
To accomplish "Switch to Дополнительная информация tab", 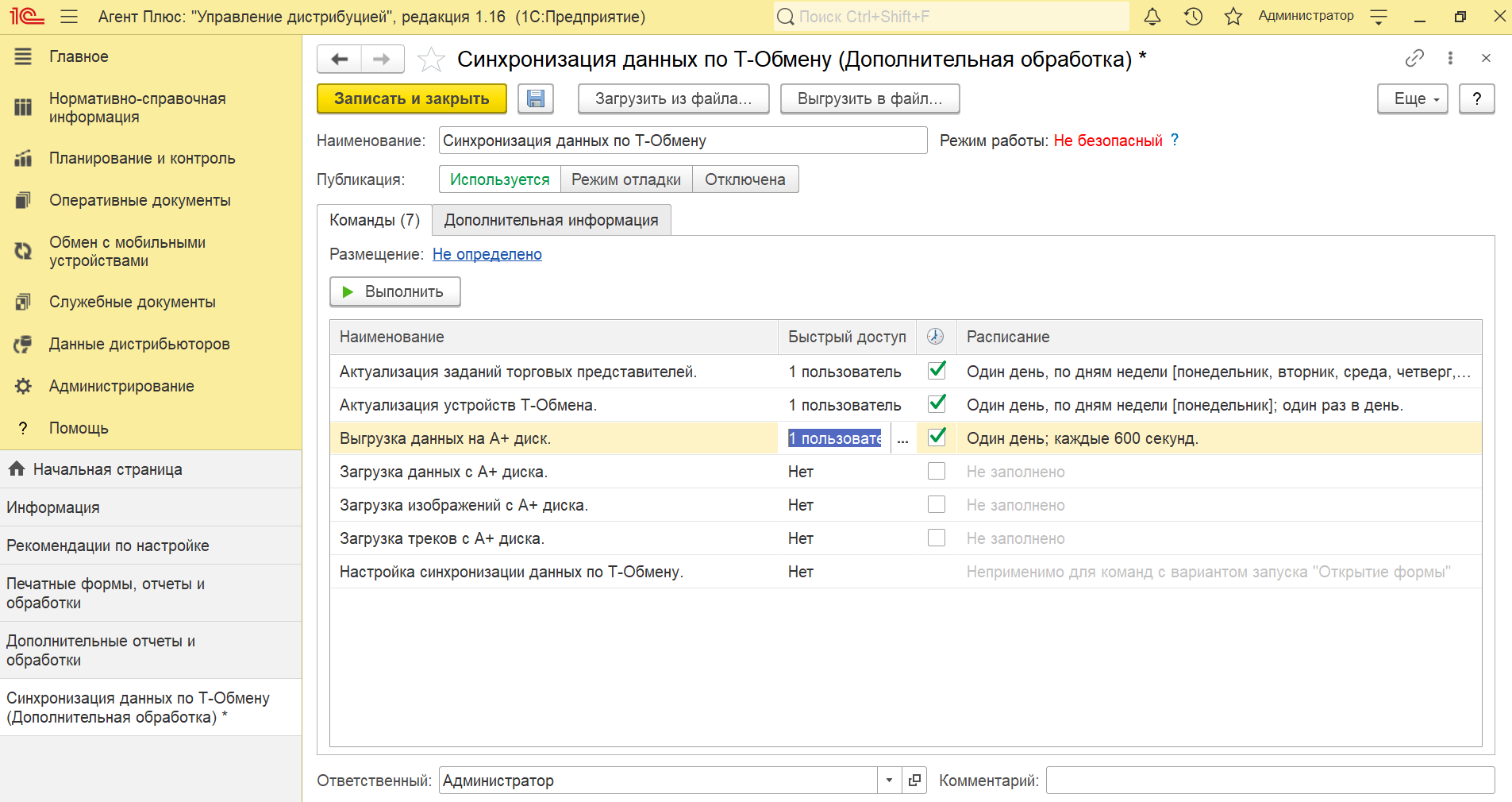I will pyautogui.click(x=552, y=220).
